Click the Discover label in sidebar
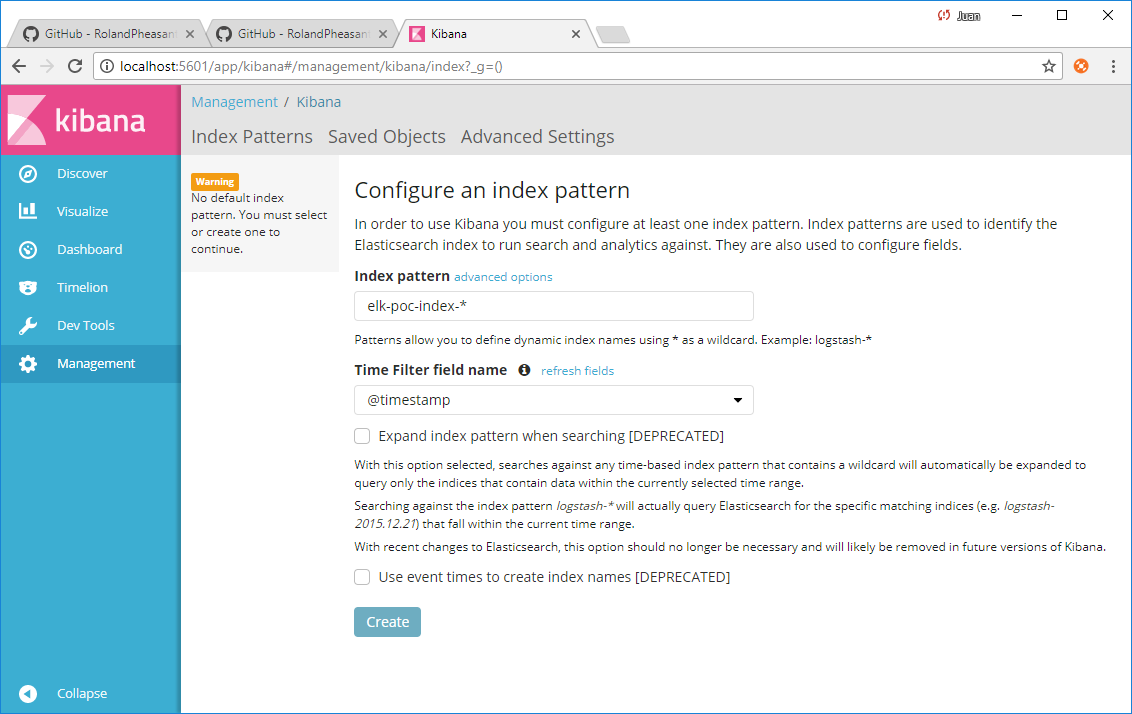Viewport: 1132px width, 714px height. click(82, 173)
